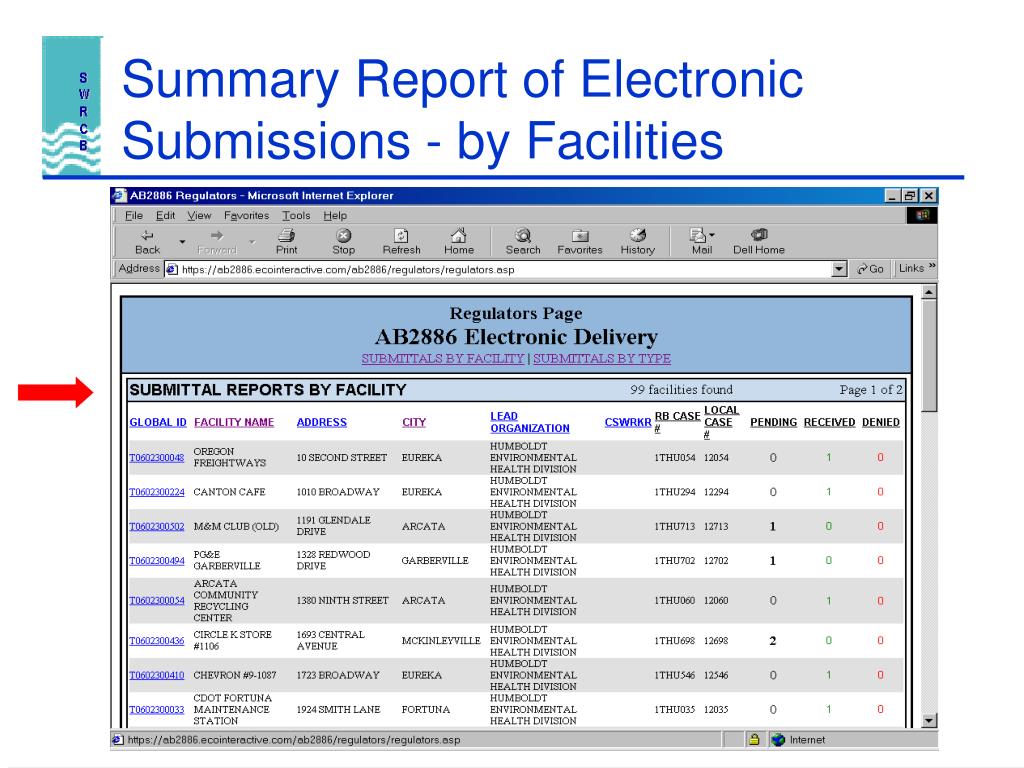Sort by CSWRKR column header
Image resolution: width=1024 pixels, height=768 pixels.
[628, 423]
